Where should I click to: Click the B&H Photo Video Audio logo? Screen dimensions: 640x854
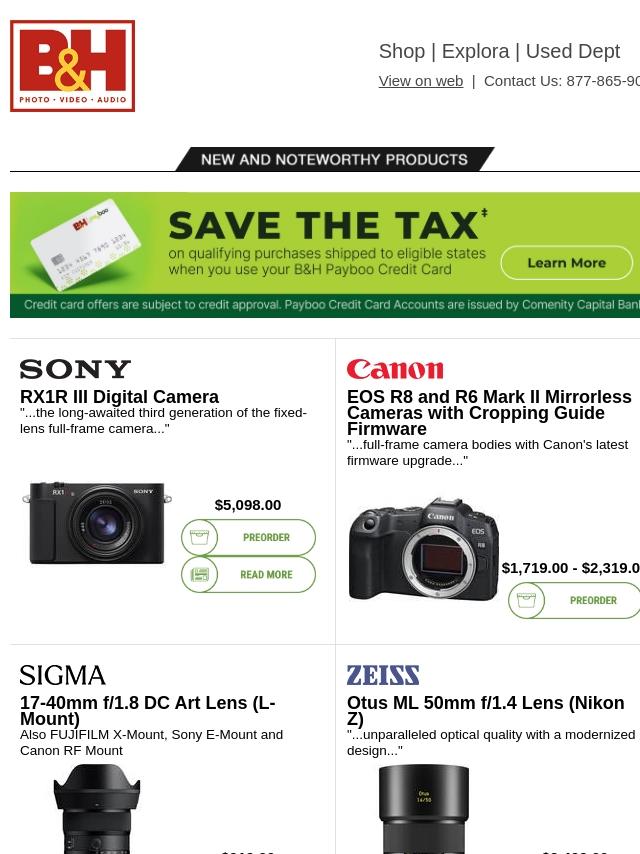coord(72,66)
